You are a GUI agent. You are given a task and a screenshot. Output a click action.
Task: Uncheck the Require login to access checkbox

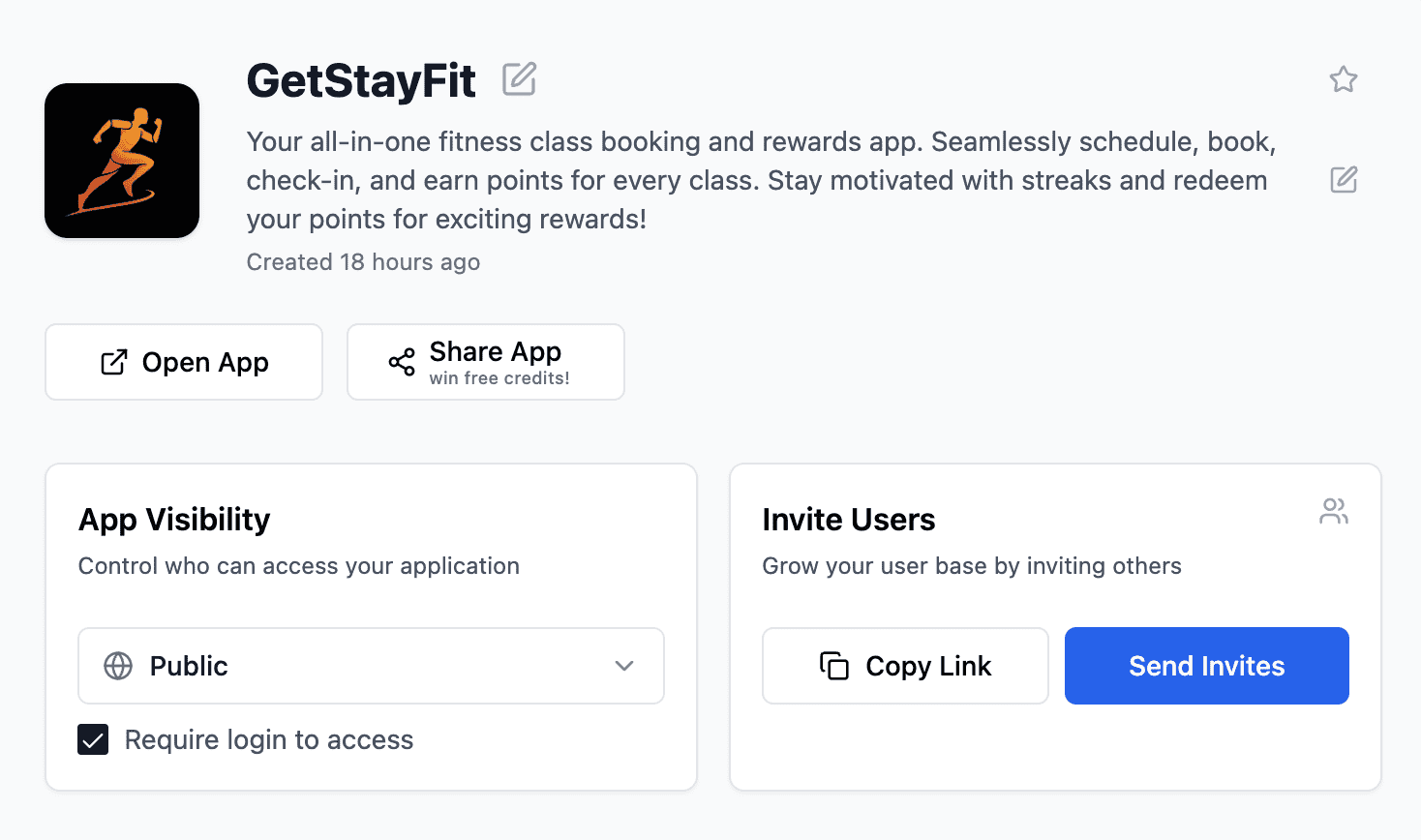pos(93,740)
